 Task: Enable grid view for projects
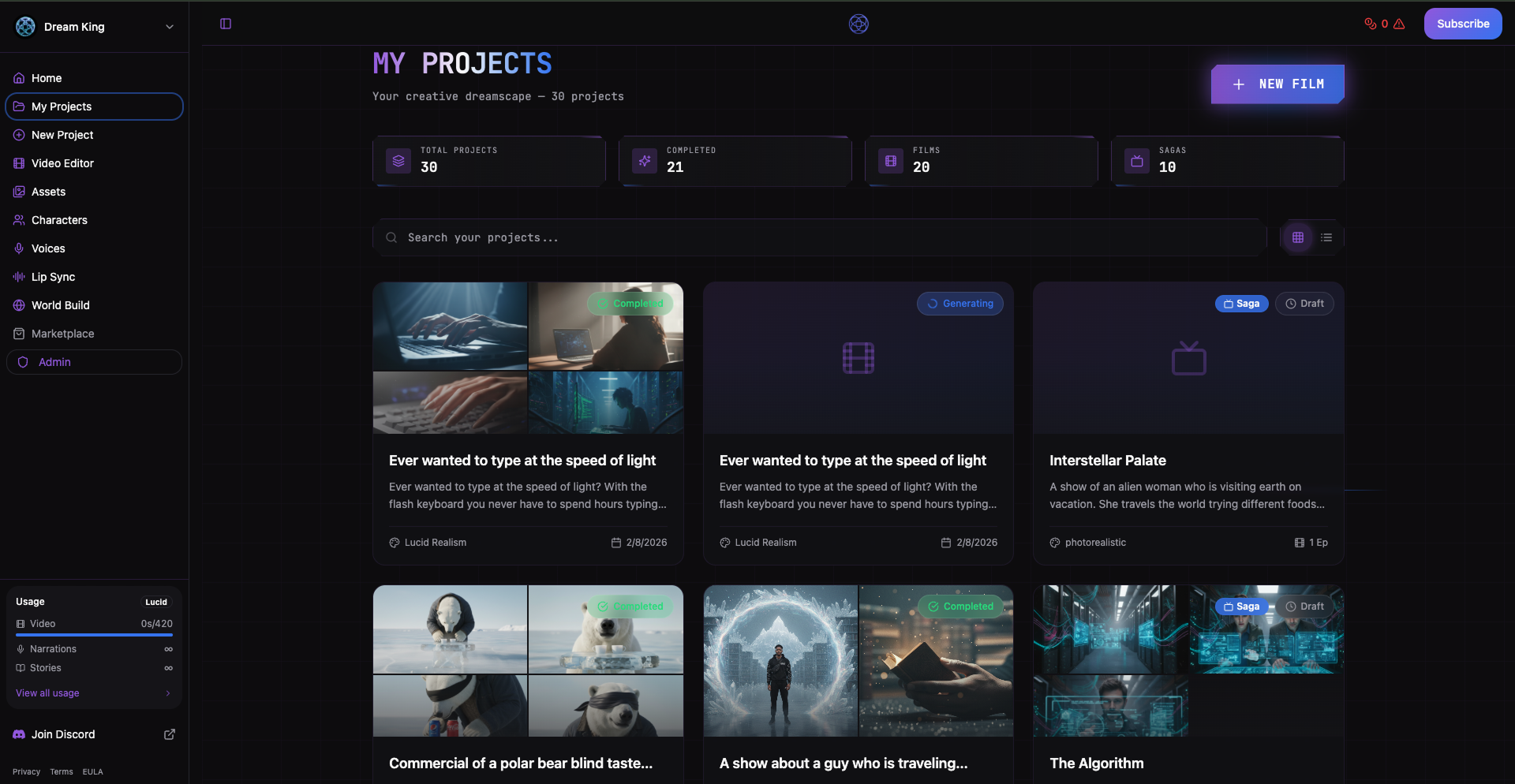click(x=1298, y=237)
